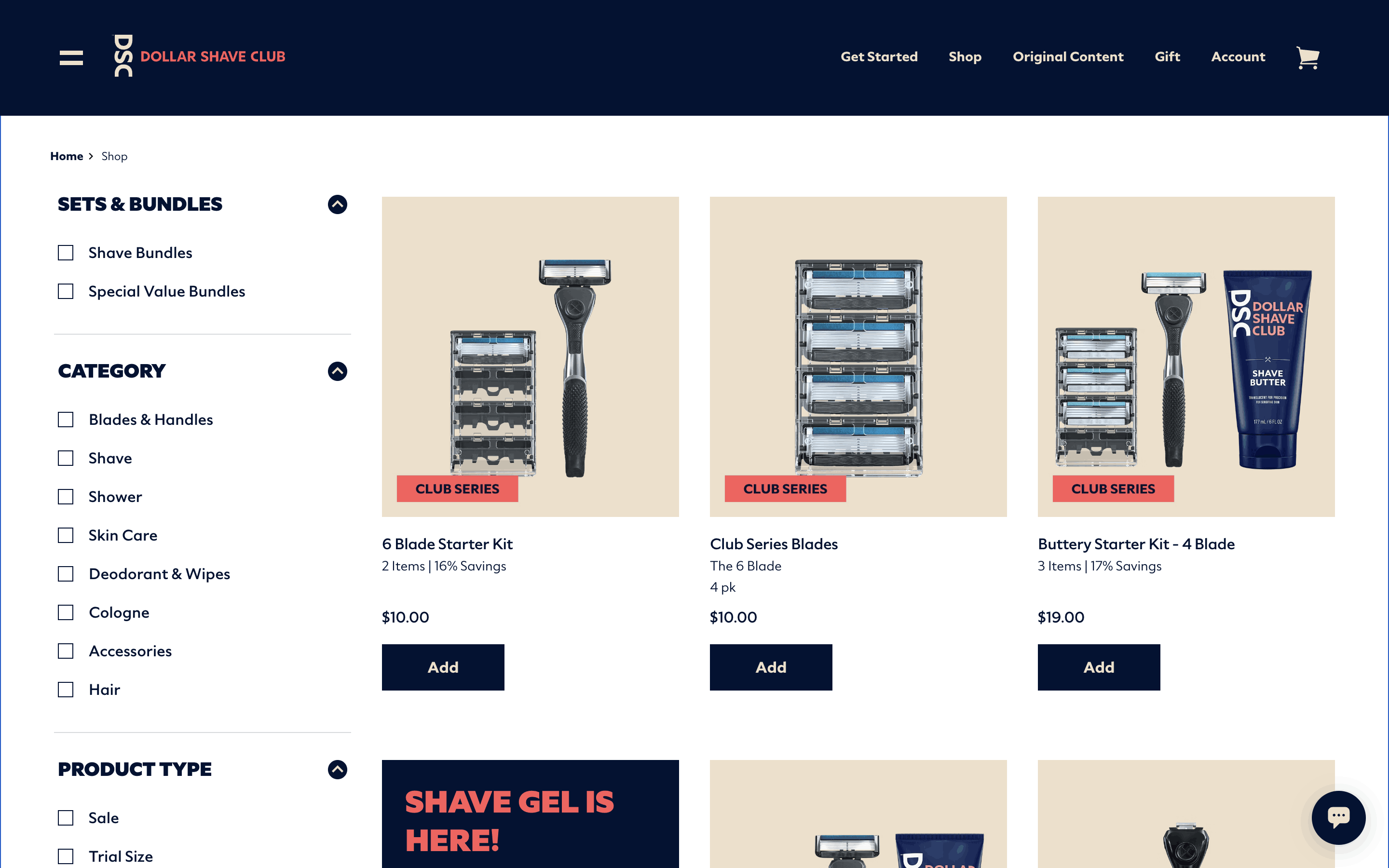Image resolution: width=1389 pixels, height=868 pixels.
Task: Open the shopping cart icon
Action: click(1307, 57)
